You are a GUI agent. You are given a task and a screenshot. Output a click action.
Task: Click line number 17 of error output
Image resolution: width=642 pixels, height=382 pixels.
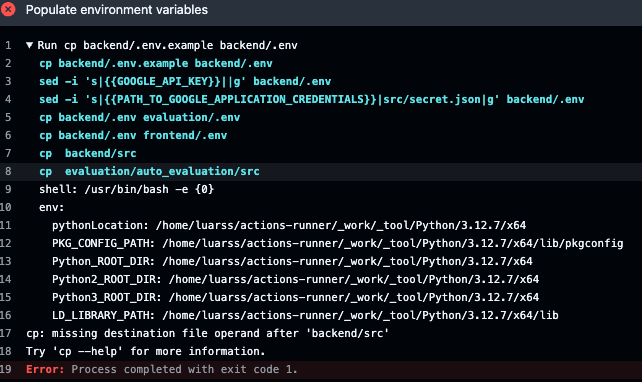click(x=6, y=333)
